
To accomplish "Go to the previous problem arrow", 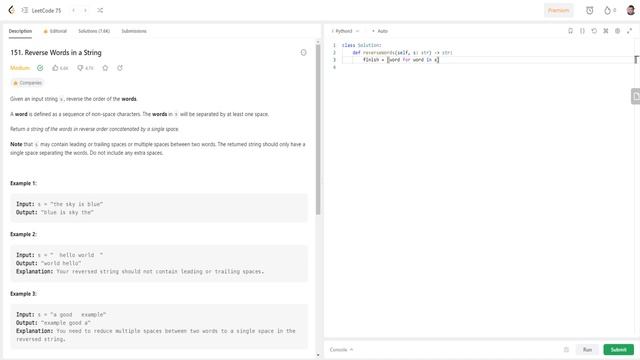I will pyautogui.click(x=73, y=10).
